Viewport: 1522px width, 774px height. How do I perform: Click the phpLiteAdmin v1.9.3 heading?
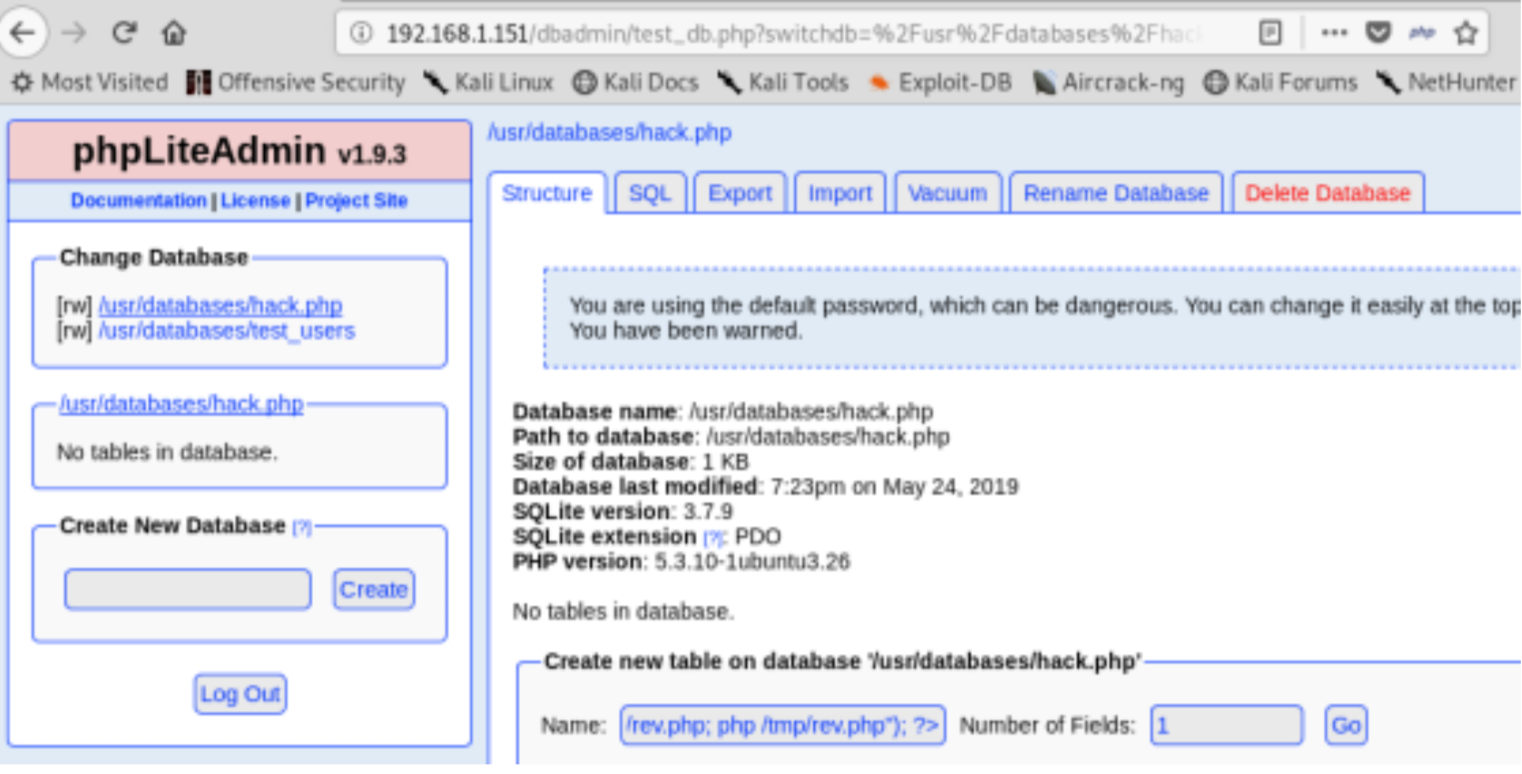click(239, 152)
